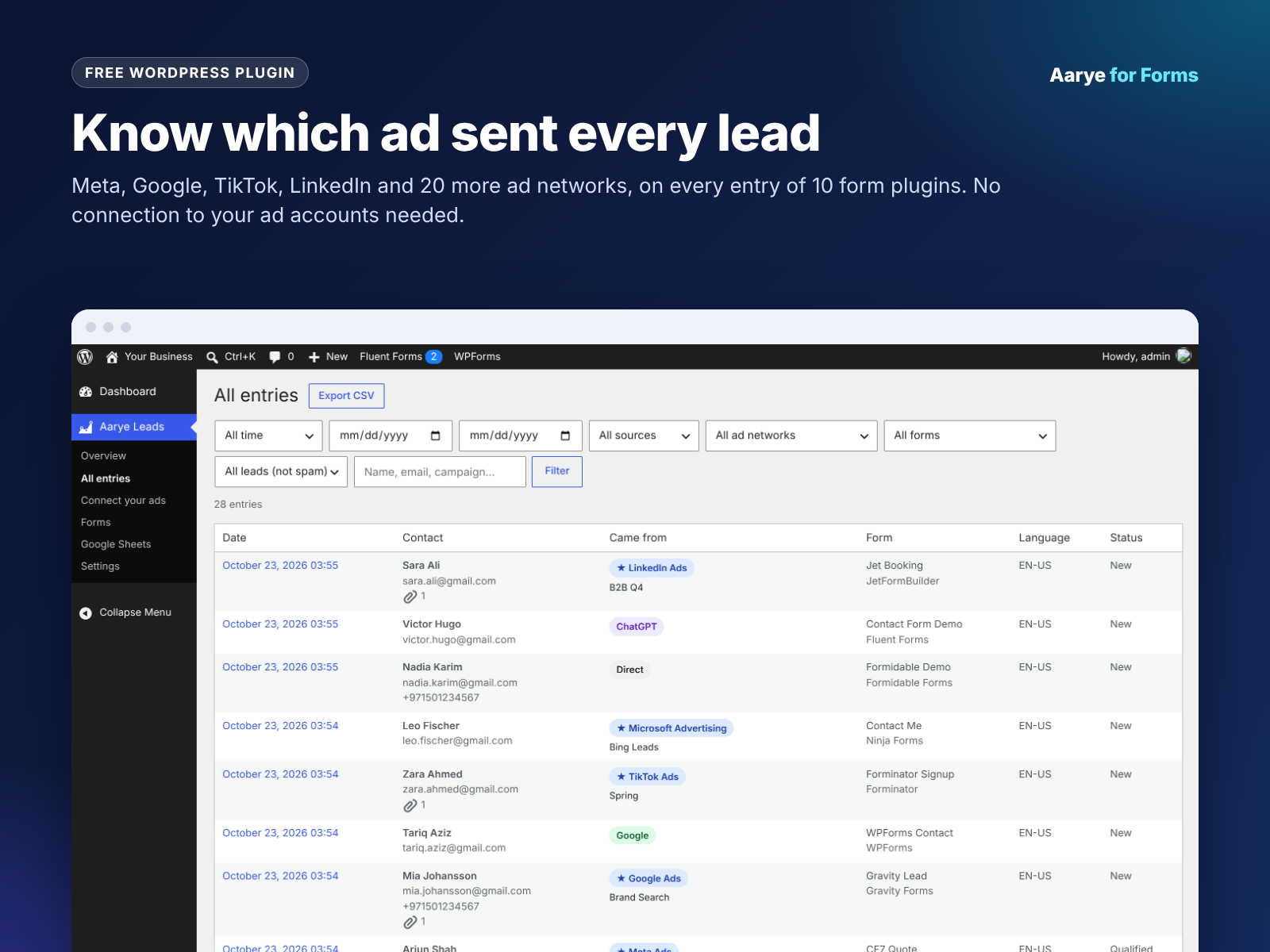Click the JetFormBuilder form text
The width and height of the screenshot is (1270, 952).
pyautogui.click(x=902, y=582)
